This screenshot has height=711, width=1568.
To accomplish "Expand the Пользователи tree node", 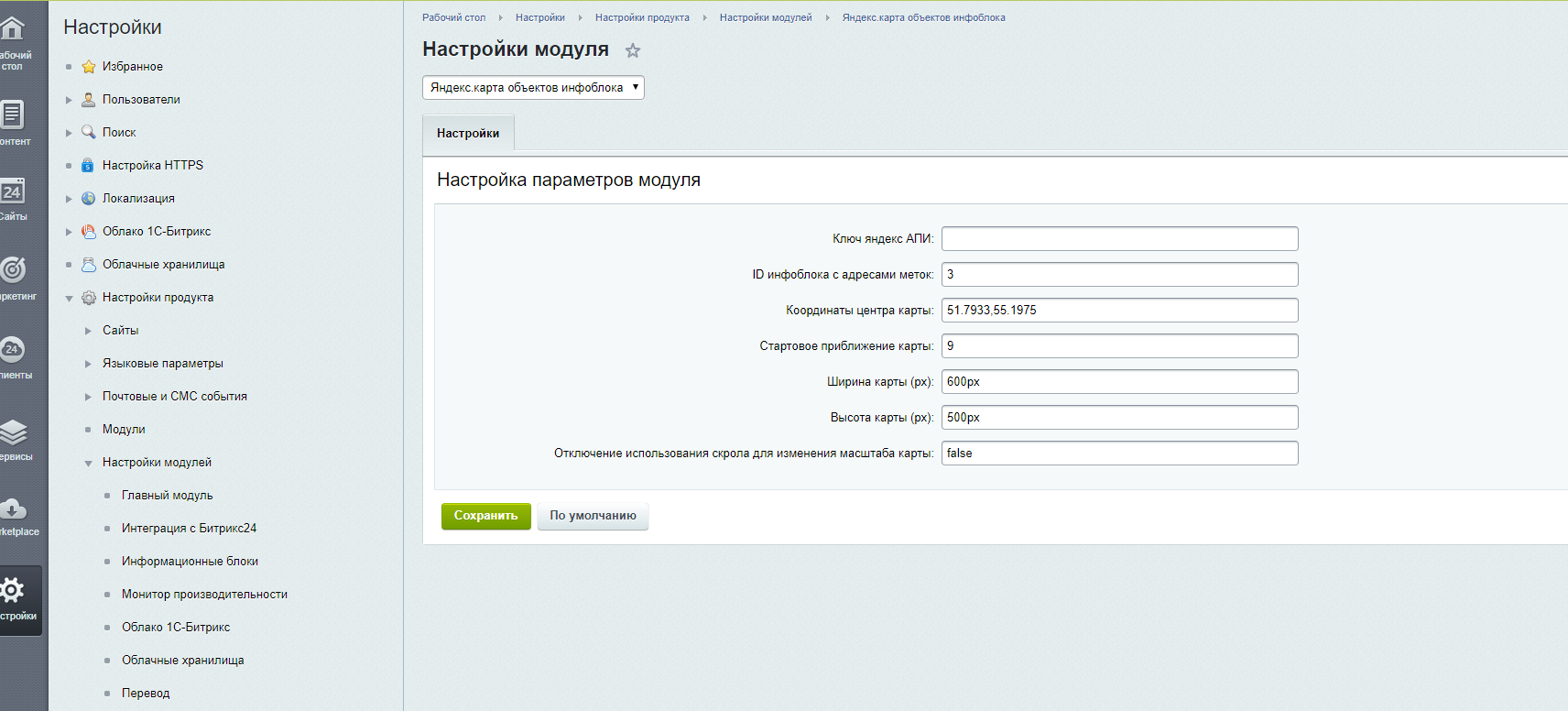I will tap(69, 100).
